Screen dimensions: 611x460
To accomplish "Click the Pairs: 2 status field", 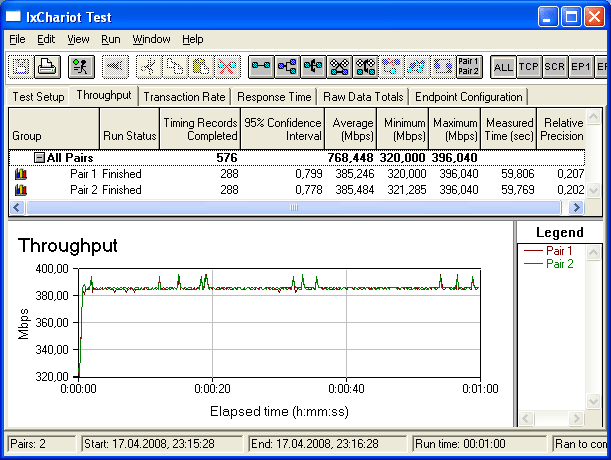I will pyautogui.click(x=41, y=444).
